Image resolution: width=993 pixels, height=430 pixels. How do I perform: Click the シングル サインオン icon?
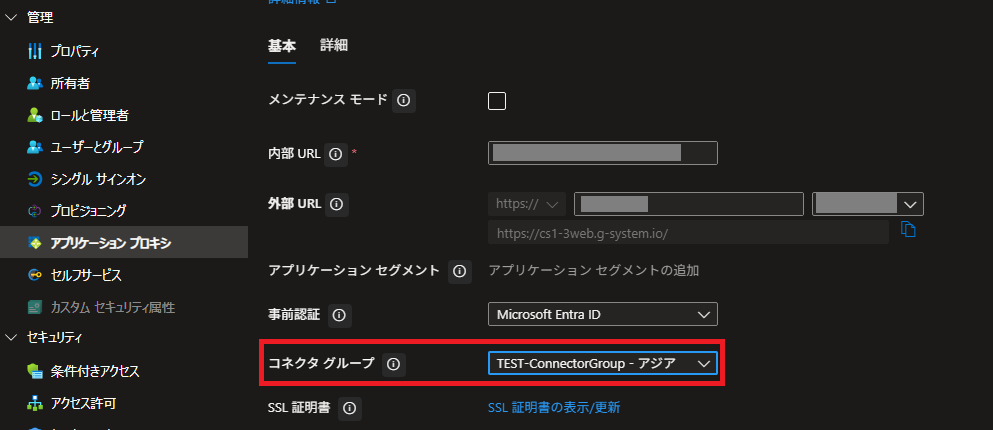tap(35, 179)
